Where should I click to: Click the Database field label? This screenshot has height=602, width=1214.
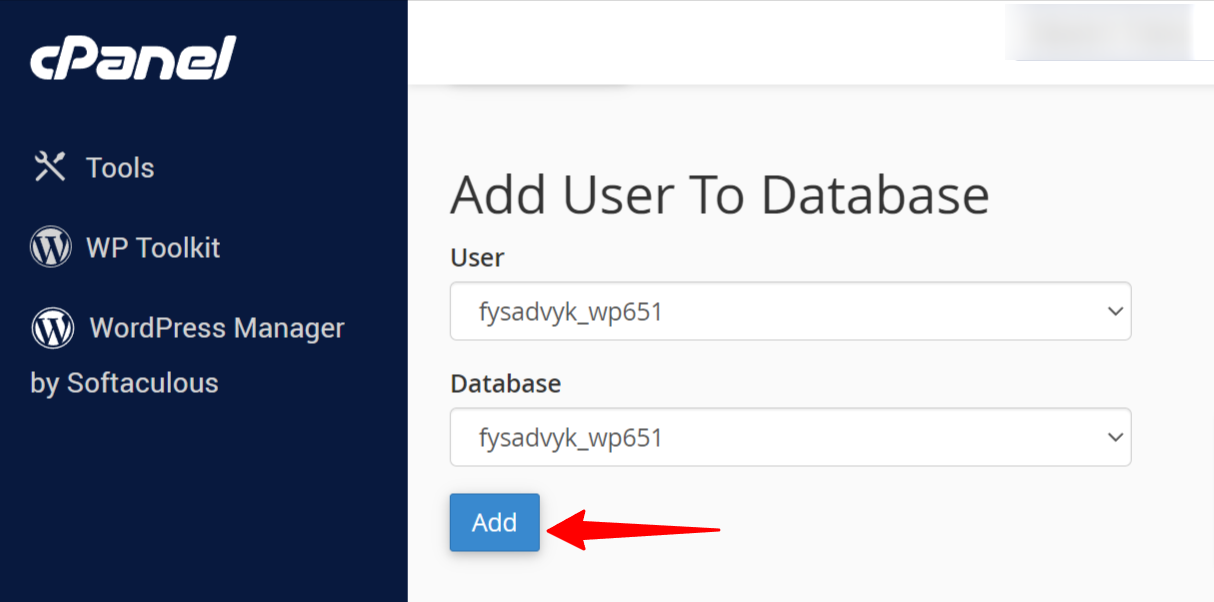505,384
